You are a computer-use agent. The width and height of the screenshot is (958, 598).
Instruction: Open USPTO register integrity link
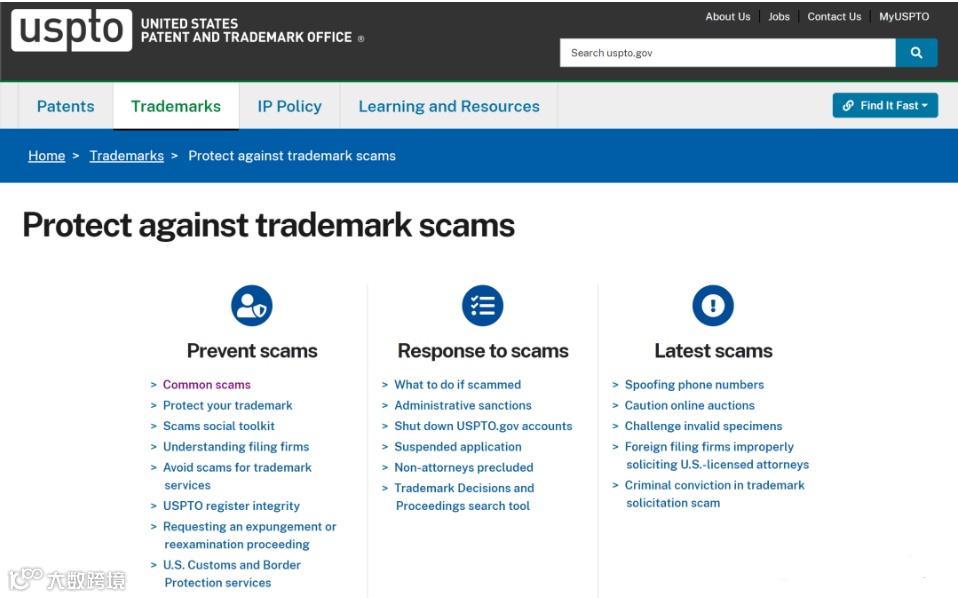tap(231, 506)
